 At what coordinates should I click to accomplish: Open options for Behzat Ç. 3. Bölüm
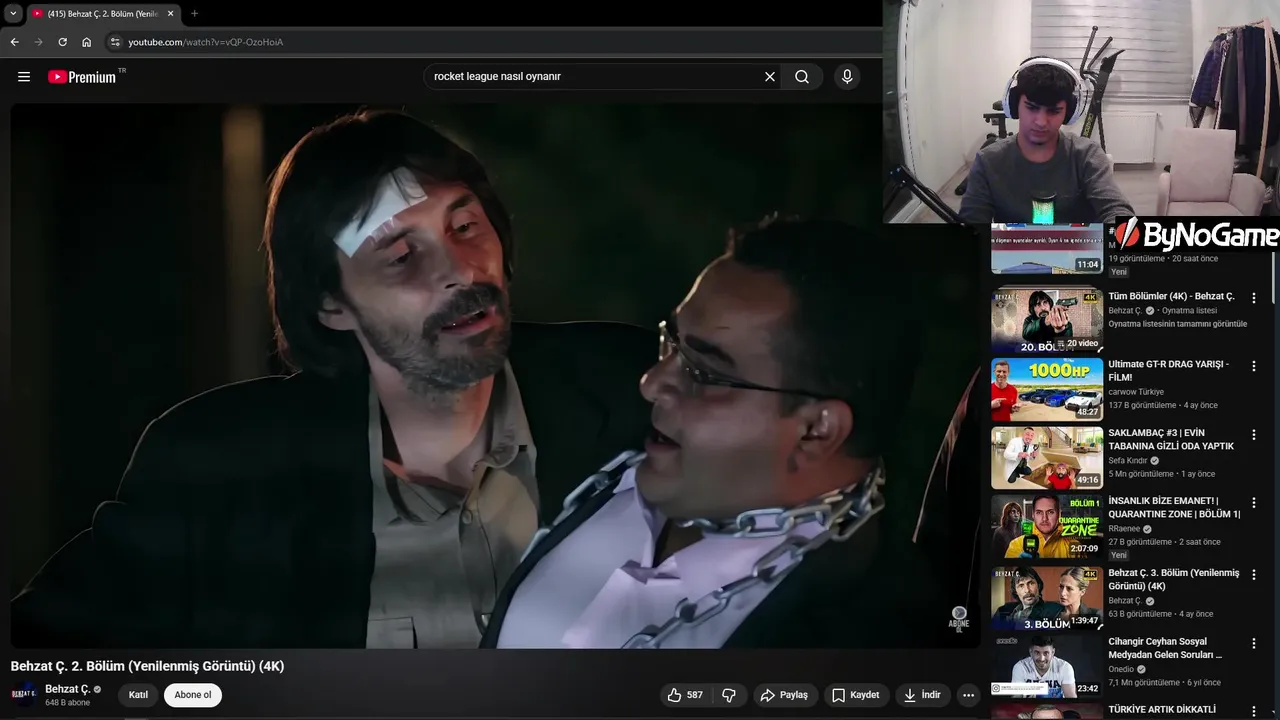1254,575
